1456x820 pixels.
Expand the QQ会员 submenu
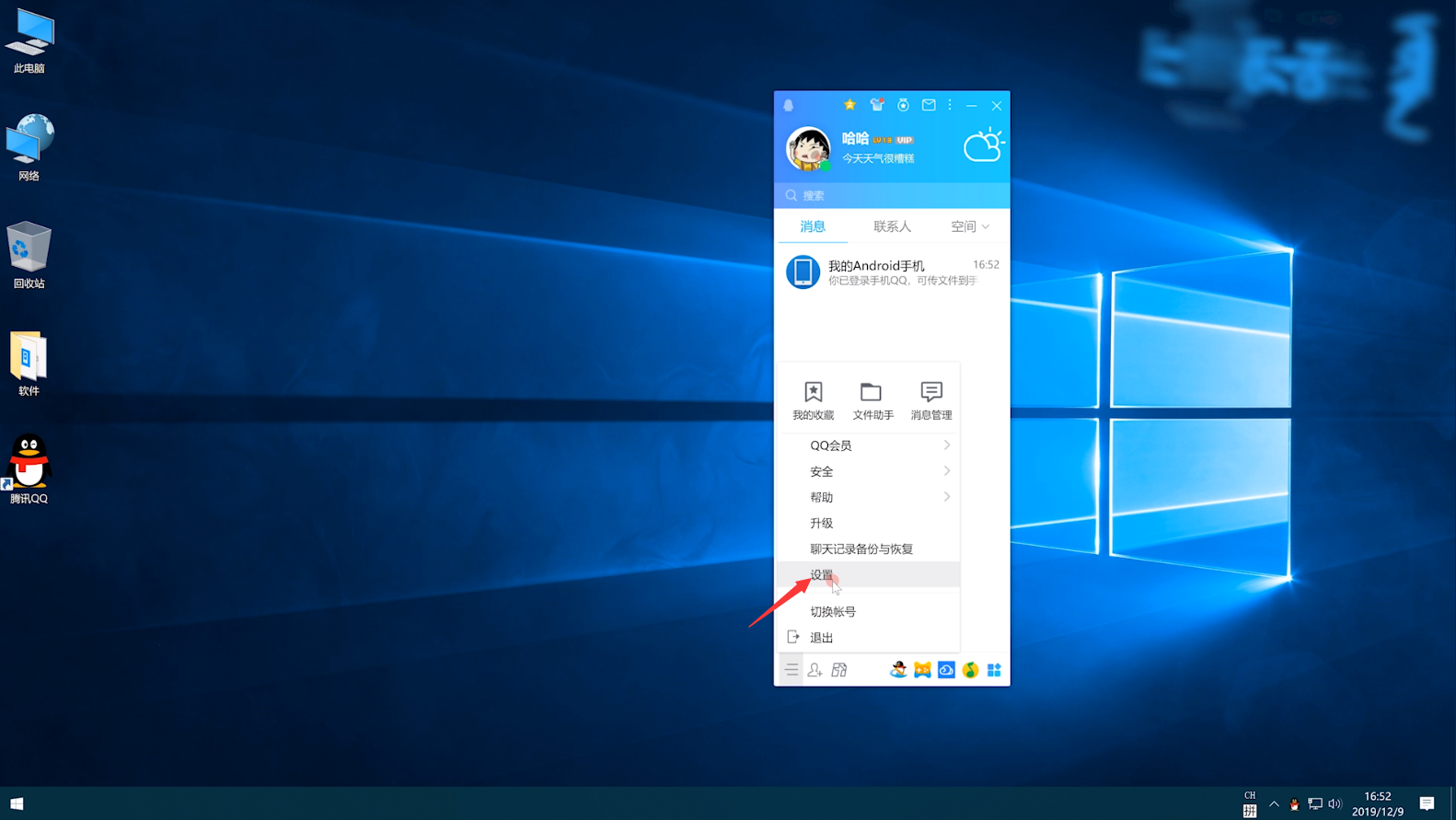point(869,445)
